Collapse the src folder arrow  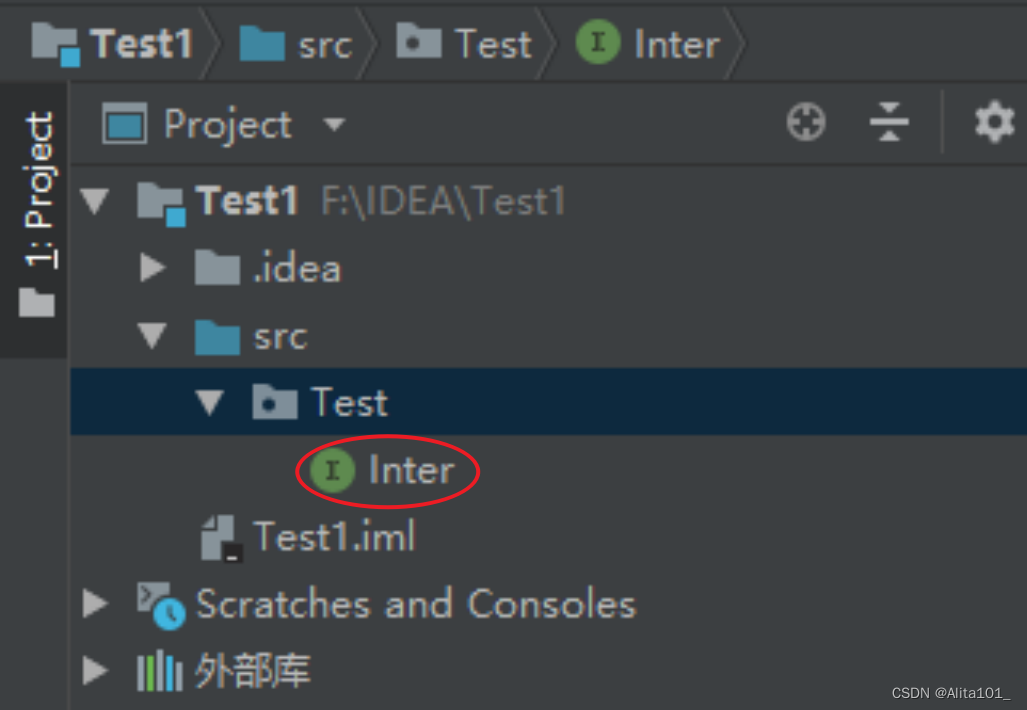[153, 335]
